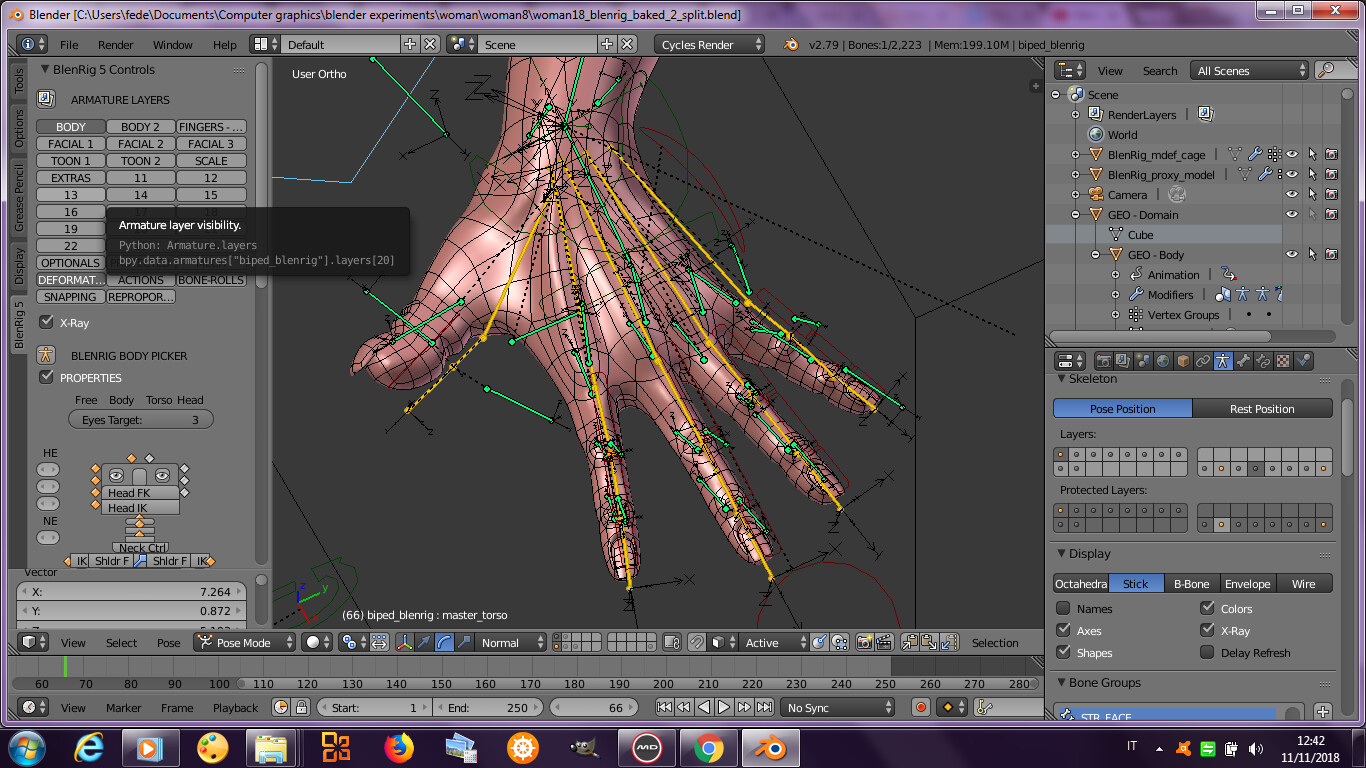The height and width of the screenshot is (768, 1366).
Task: Open Firefox from the Windows taskbar
Action: point(398,747)
